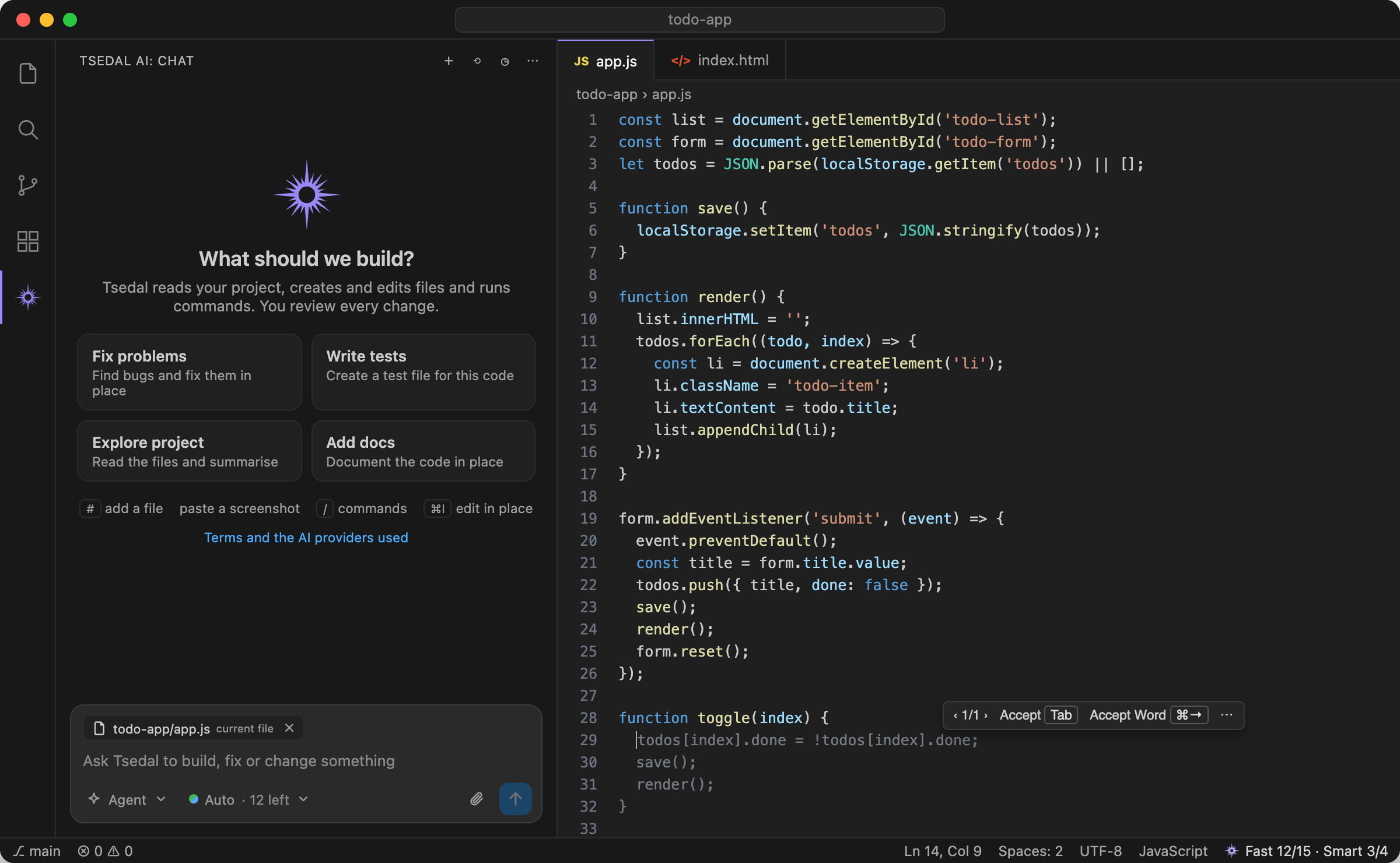This screenshot has width=1400, height=863.
Task: Click errors and warnings count in status bar
Action: click(105, 851)
